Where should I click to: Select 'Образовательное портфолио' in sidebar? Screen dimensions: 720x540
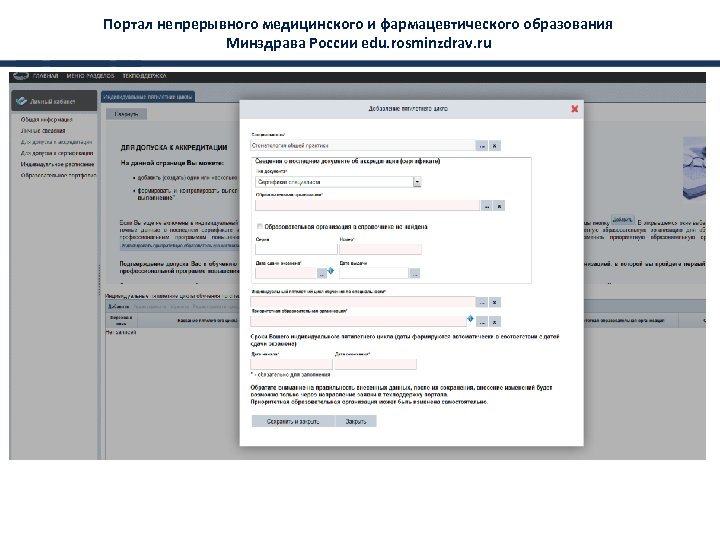coord(58,175)
